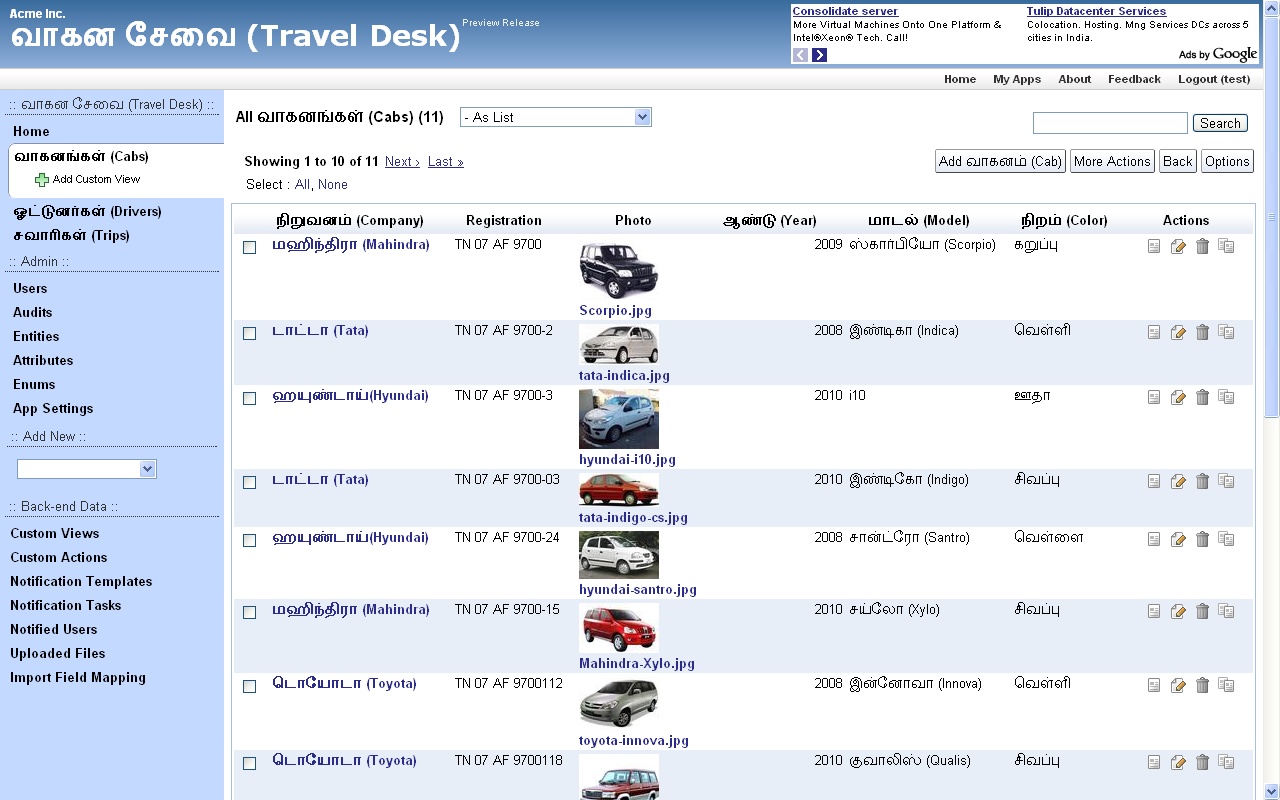
Task: Open the hyundai-santro.jpg file link
Action: 638,589
